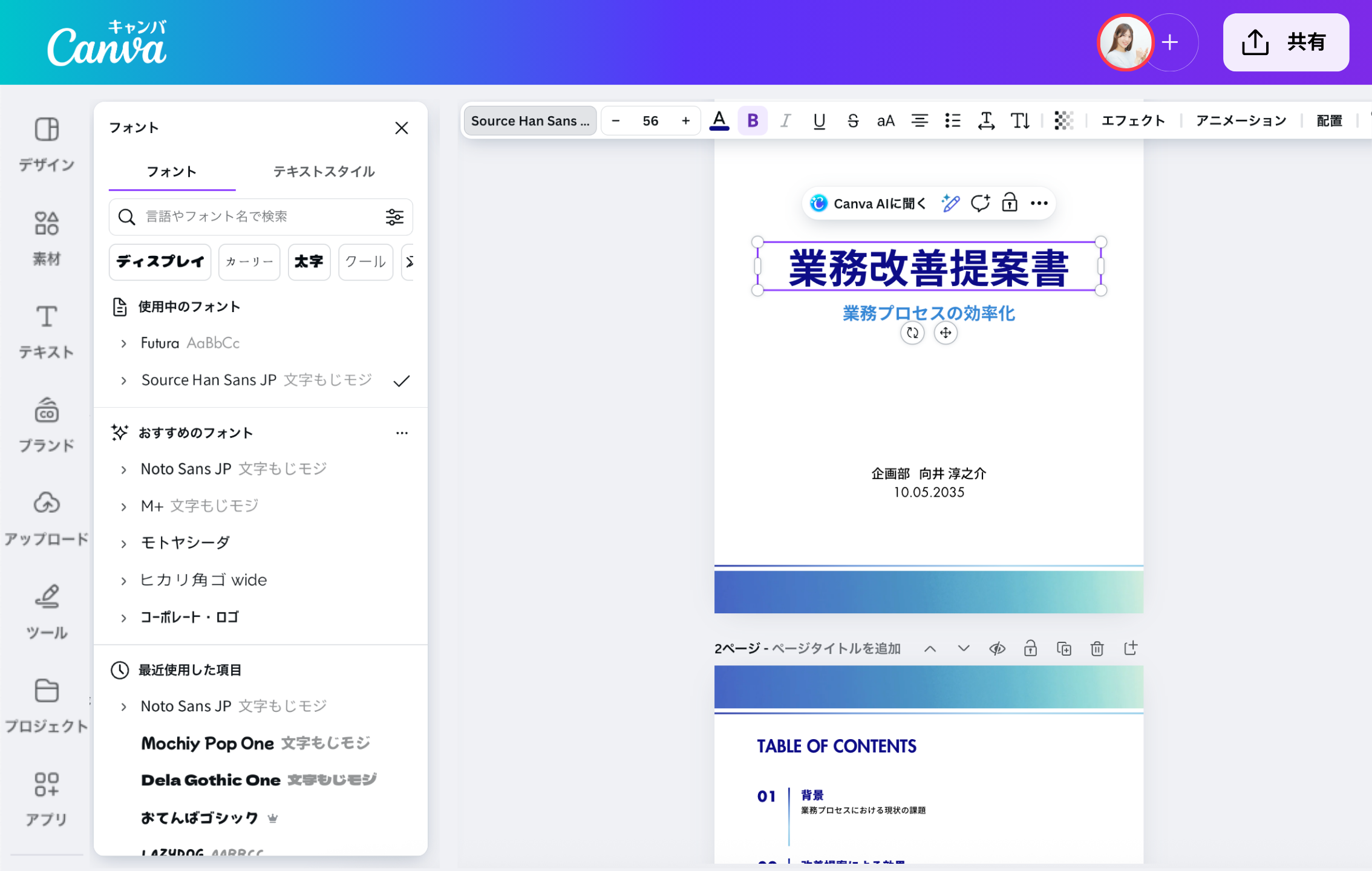The height and width of the screenshot is (871, 1372).
Task: Select the ディスプレイ font category chip
Action: (160, 262)
